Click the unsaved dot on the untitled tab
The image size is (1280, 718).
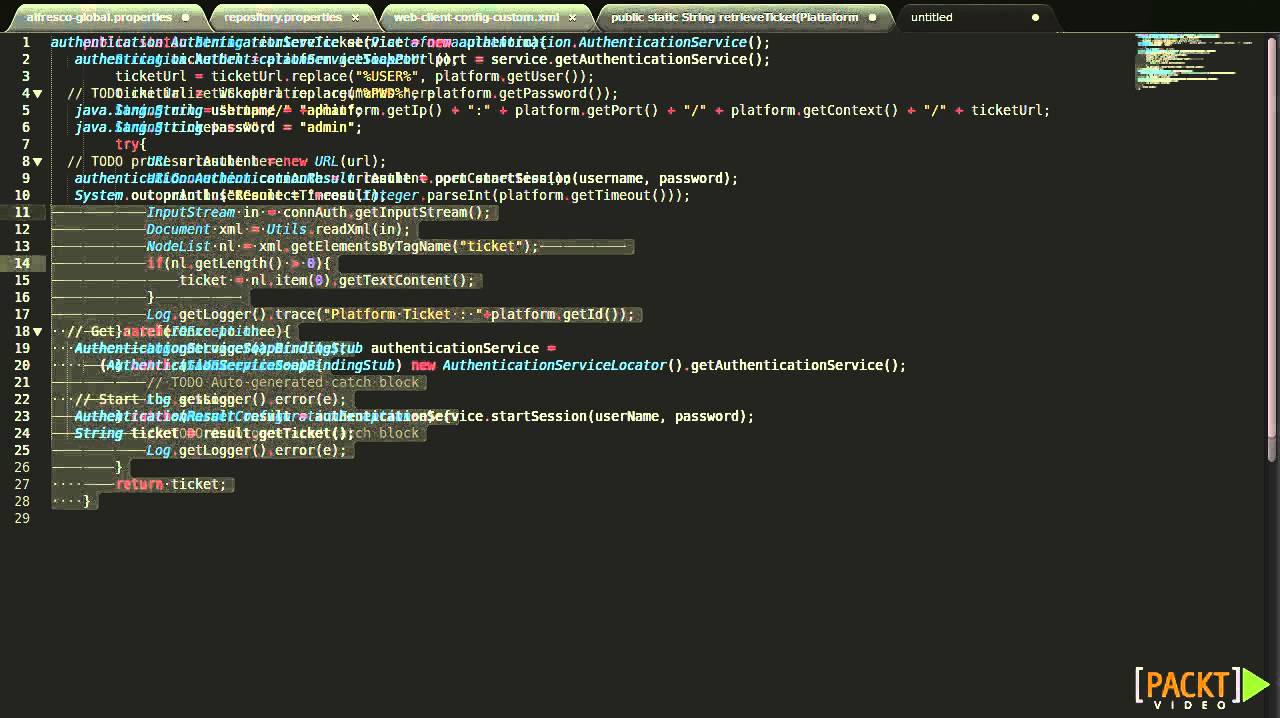tap(1035, 17)
